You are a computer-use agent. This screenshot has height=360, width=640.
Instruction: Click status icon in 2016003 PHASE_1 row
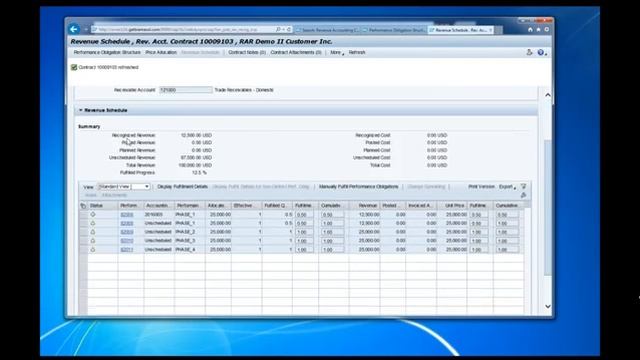pos(93,214)
